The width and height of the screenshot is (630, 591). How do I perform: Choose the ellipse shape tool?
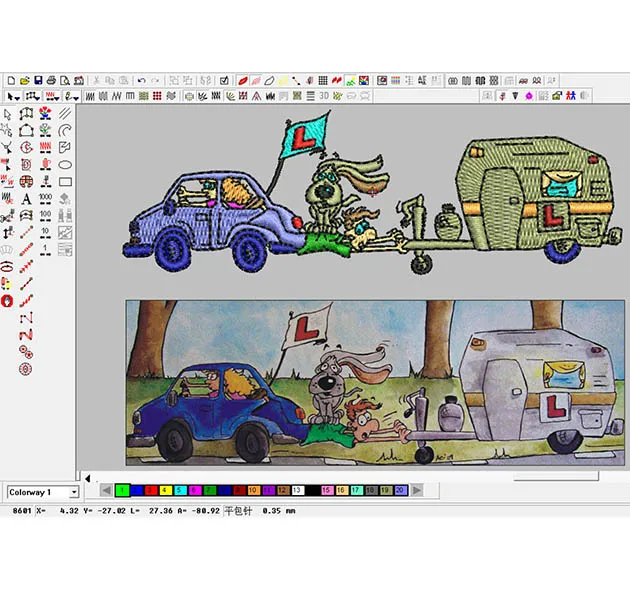click(x=65, y=164)
